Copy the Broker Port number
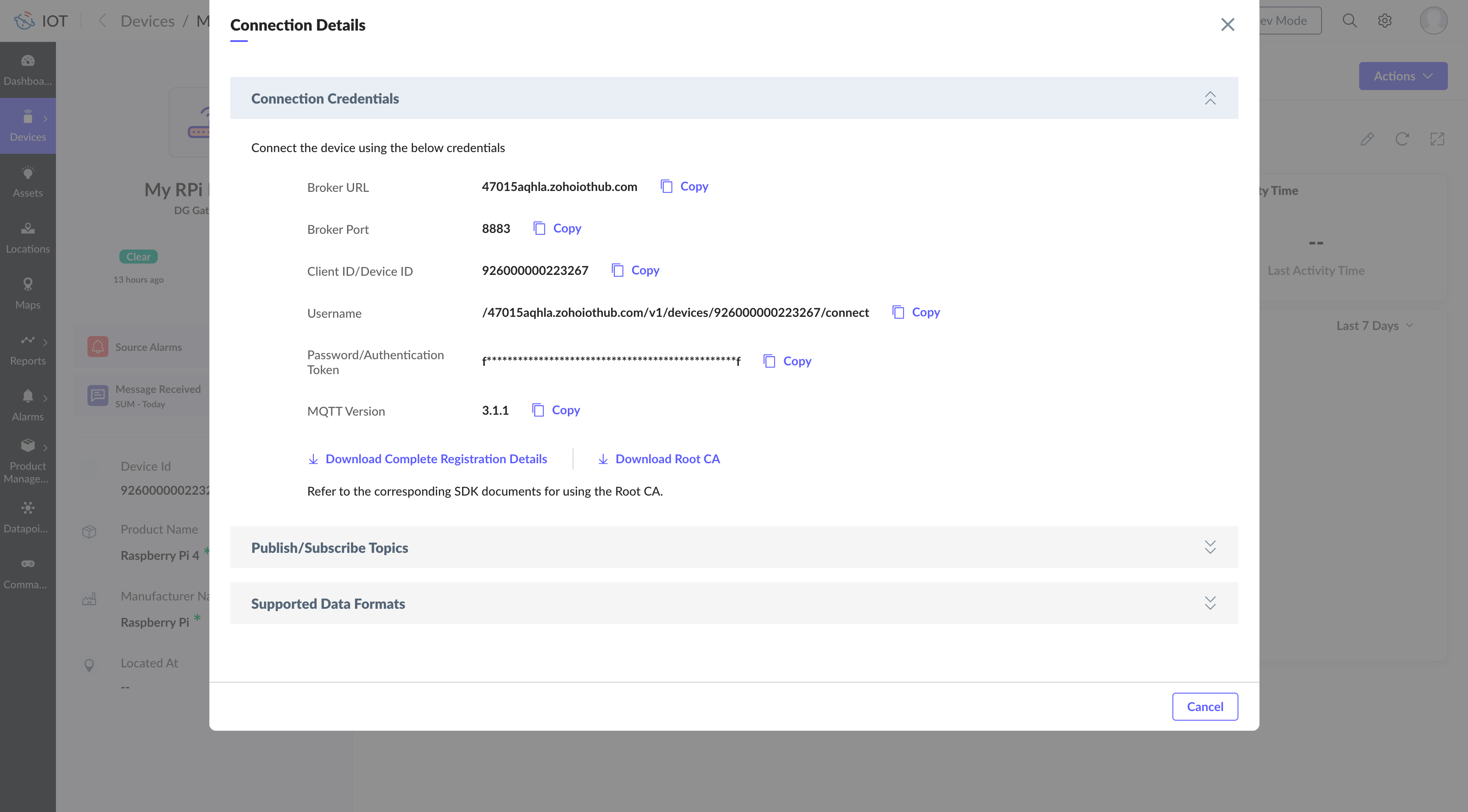Viewport: 1468px width, 812px height. pos(557,229)
